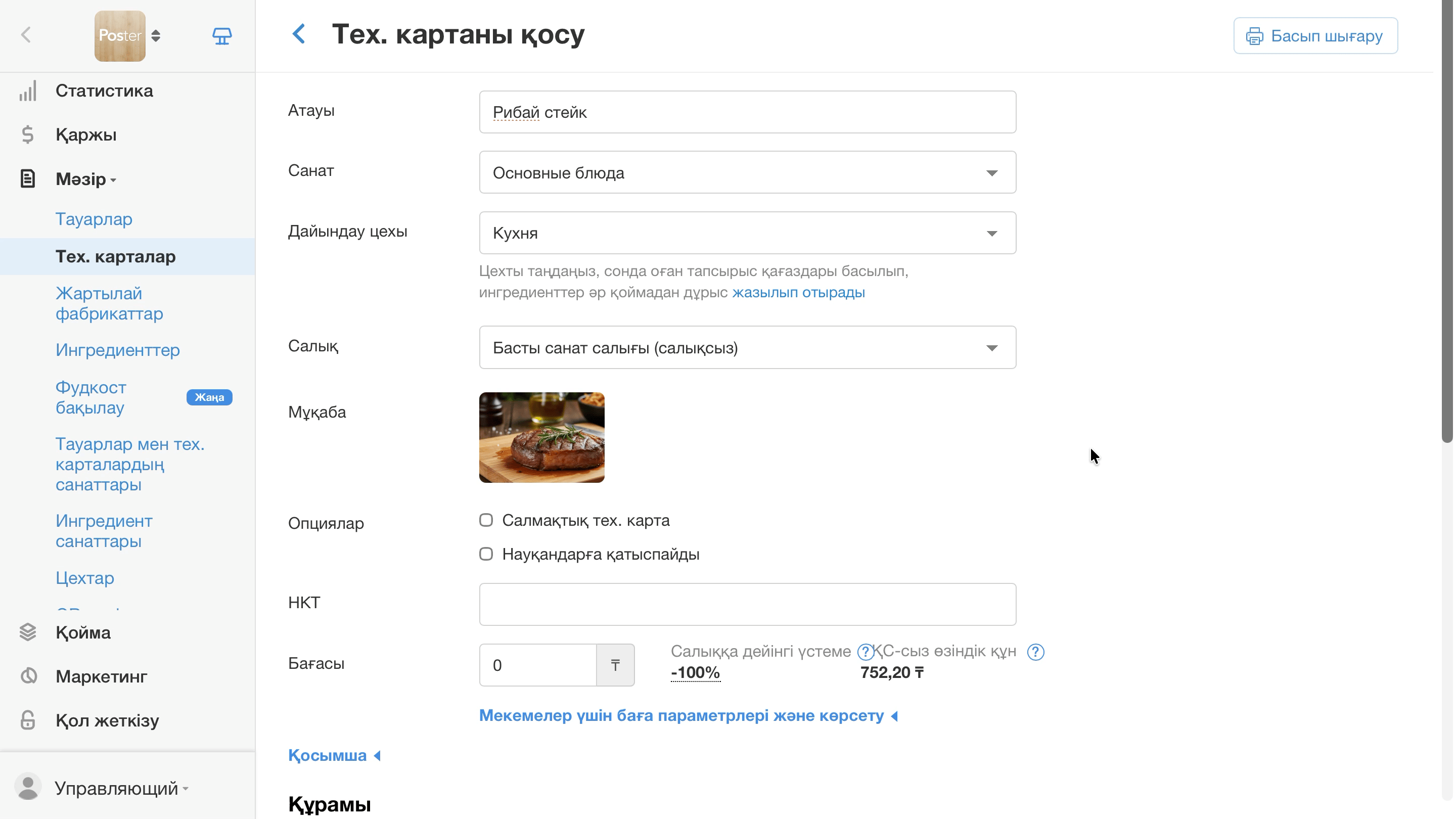Screen dimensions: 1456x819
Task: Open the Салық tax dropdown
Action: click(747, 348)
